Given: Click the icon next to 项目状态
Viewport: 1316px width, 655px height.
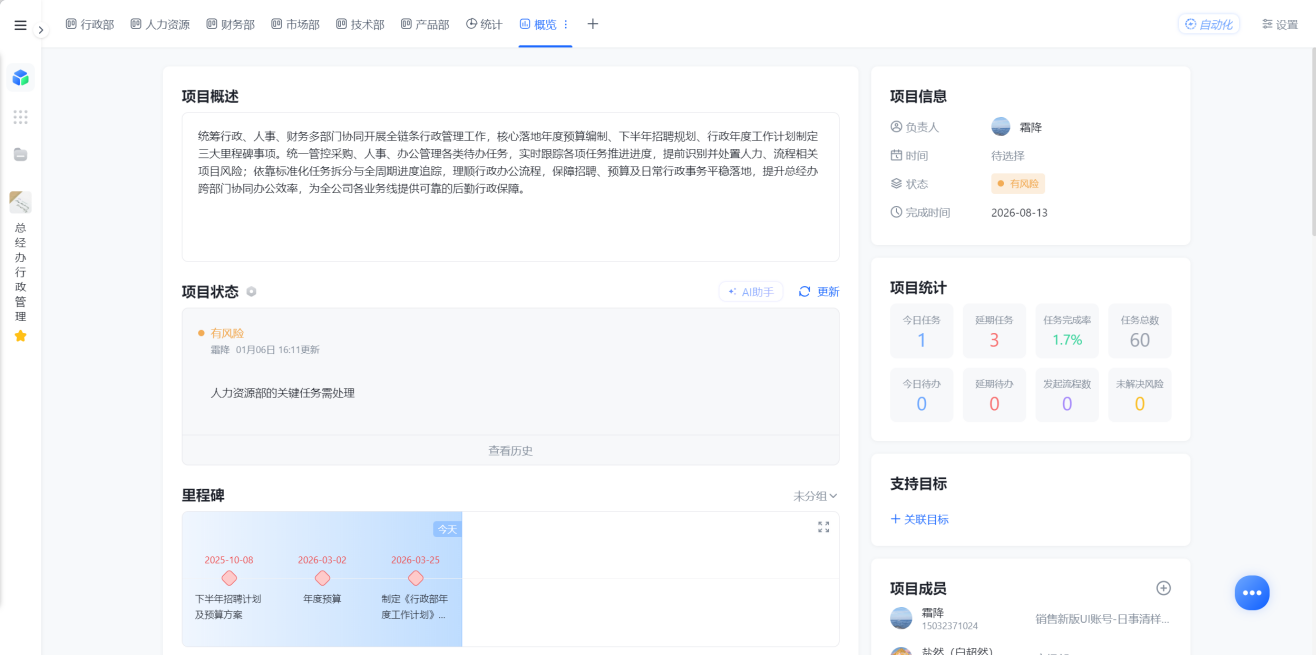Looking at the screenshot, I should tap(252, 292).
